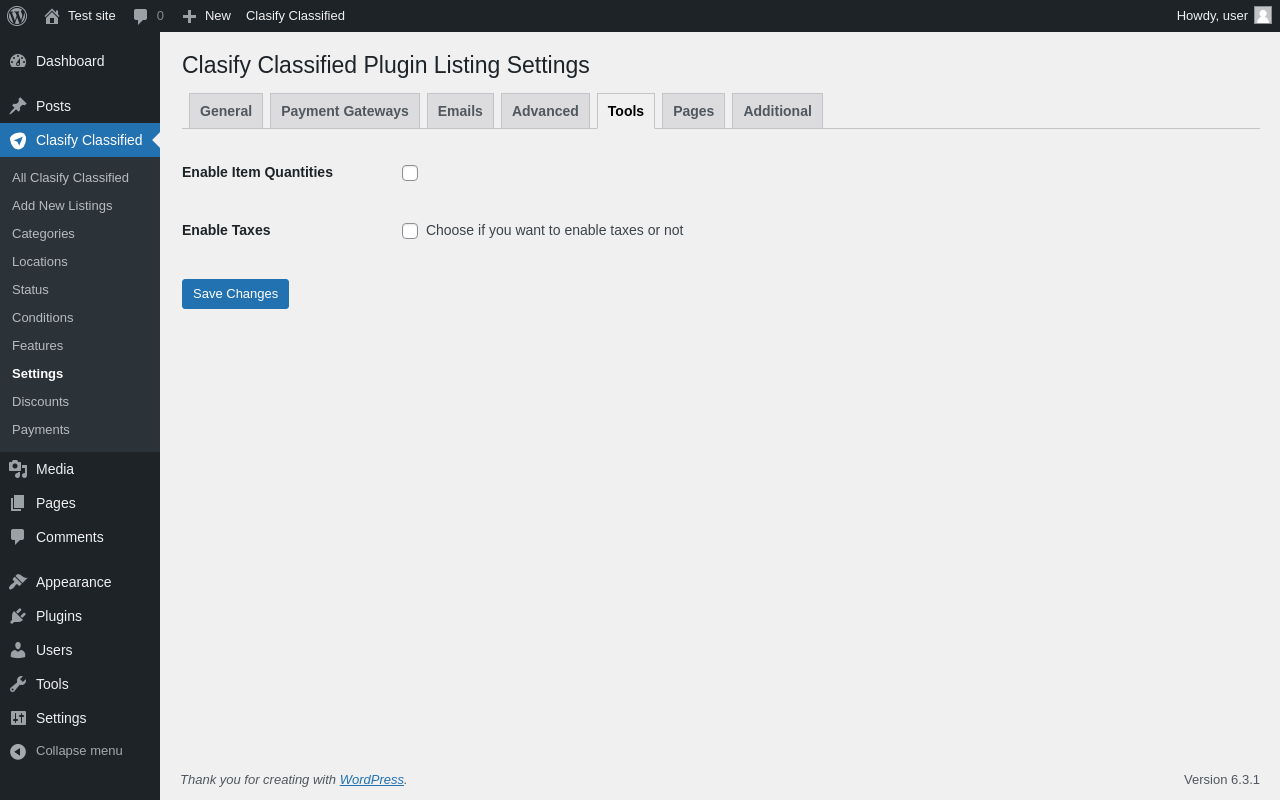Click the Media icon in sidebar
Viewport: 1280px width, 800px height.
click(x=18, y=469)
